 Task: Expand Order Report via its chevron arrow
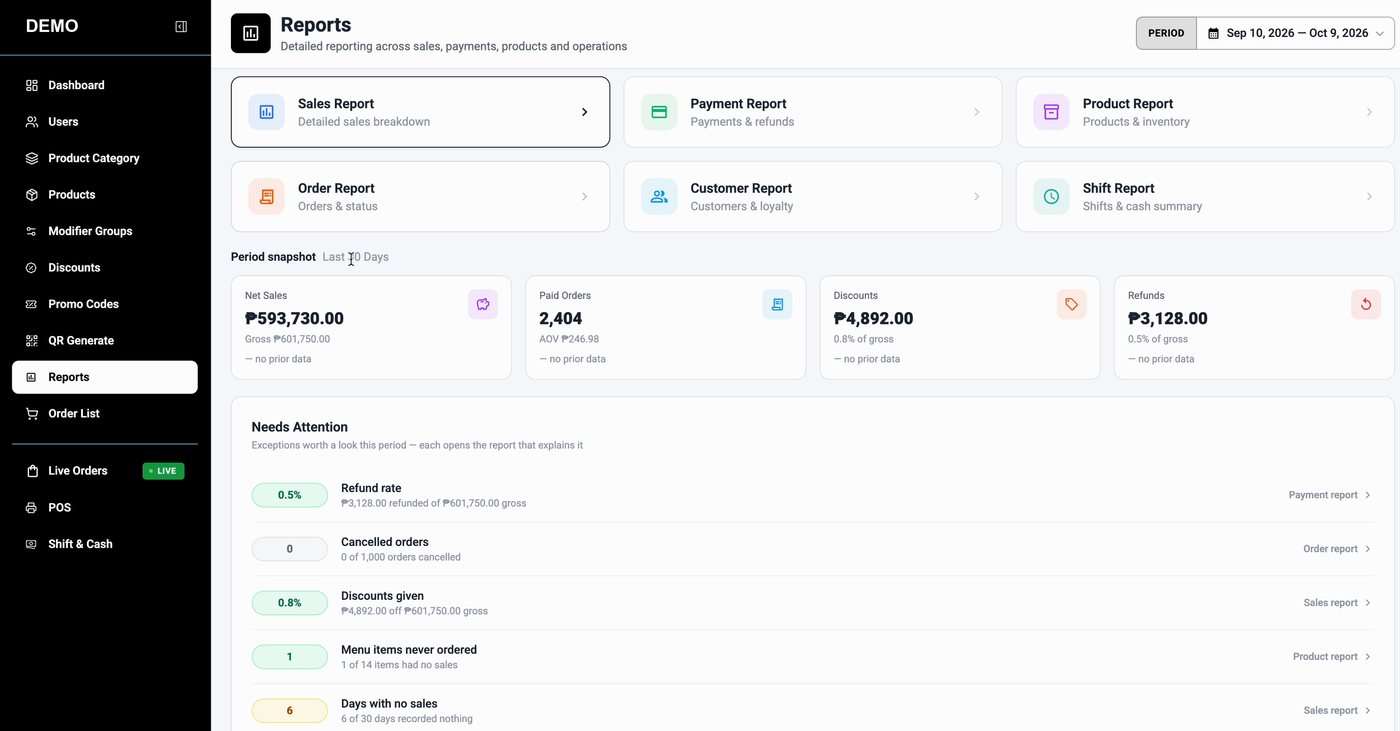(585, 197)
